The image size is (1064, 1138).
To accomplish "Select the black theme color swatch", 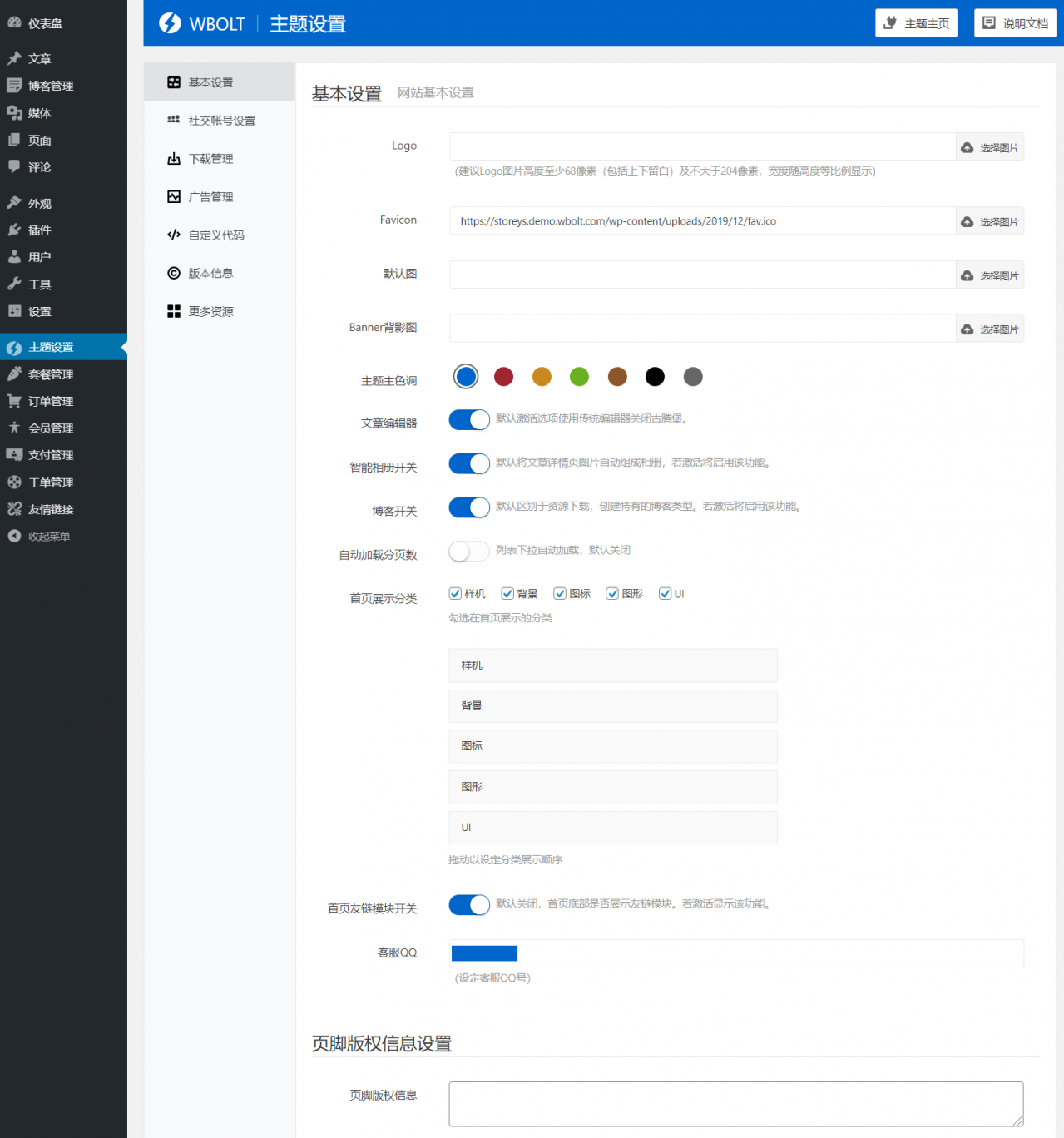I will tap(655, 377).
